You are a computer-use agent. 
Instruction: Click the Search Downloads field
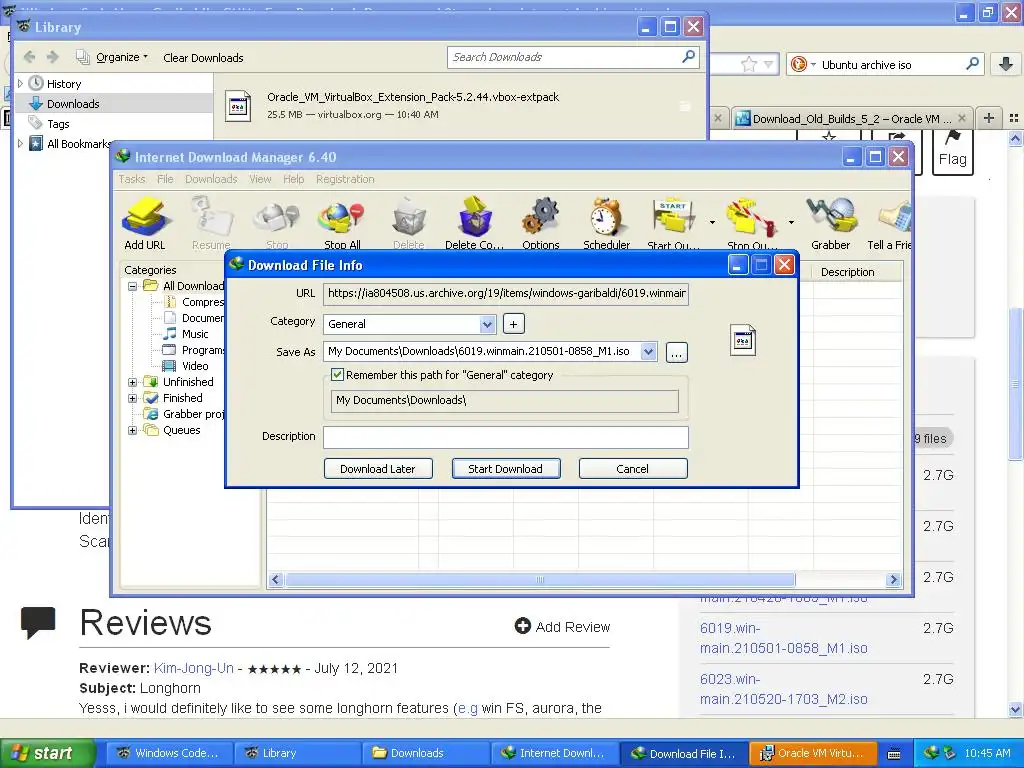click(x=573, y=57)
